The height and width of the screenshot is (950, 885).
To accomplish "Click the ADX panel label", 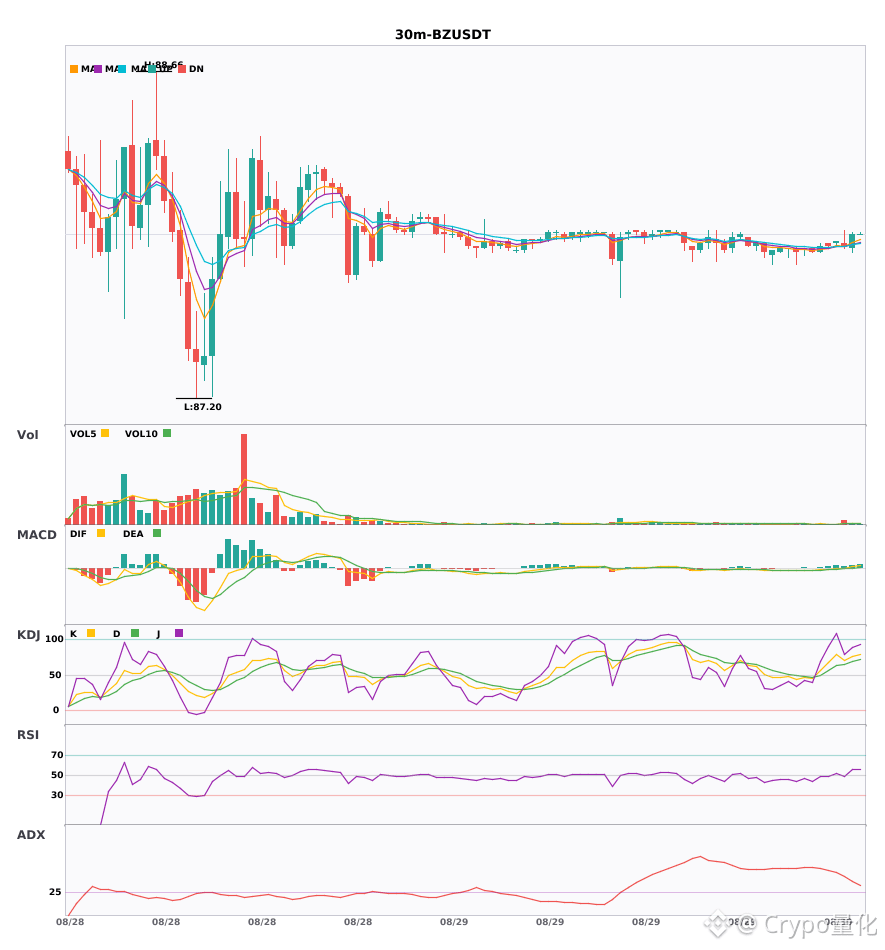I will pos(31,835).
